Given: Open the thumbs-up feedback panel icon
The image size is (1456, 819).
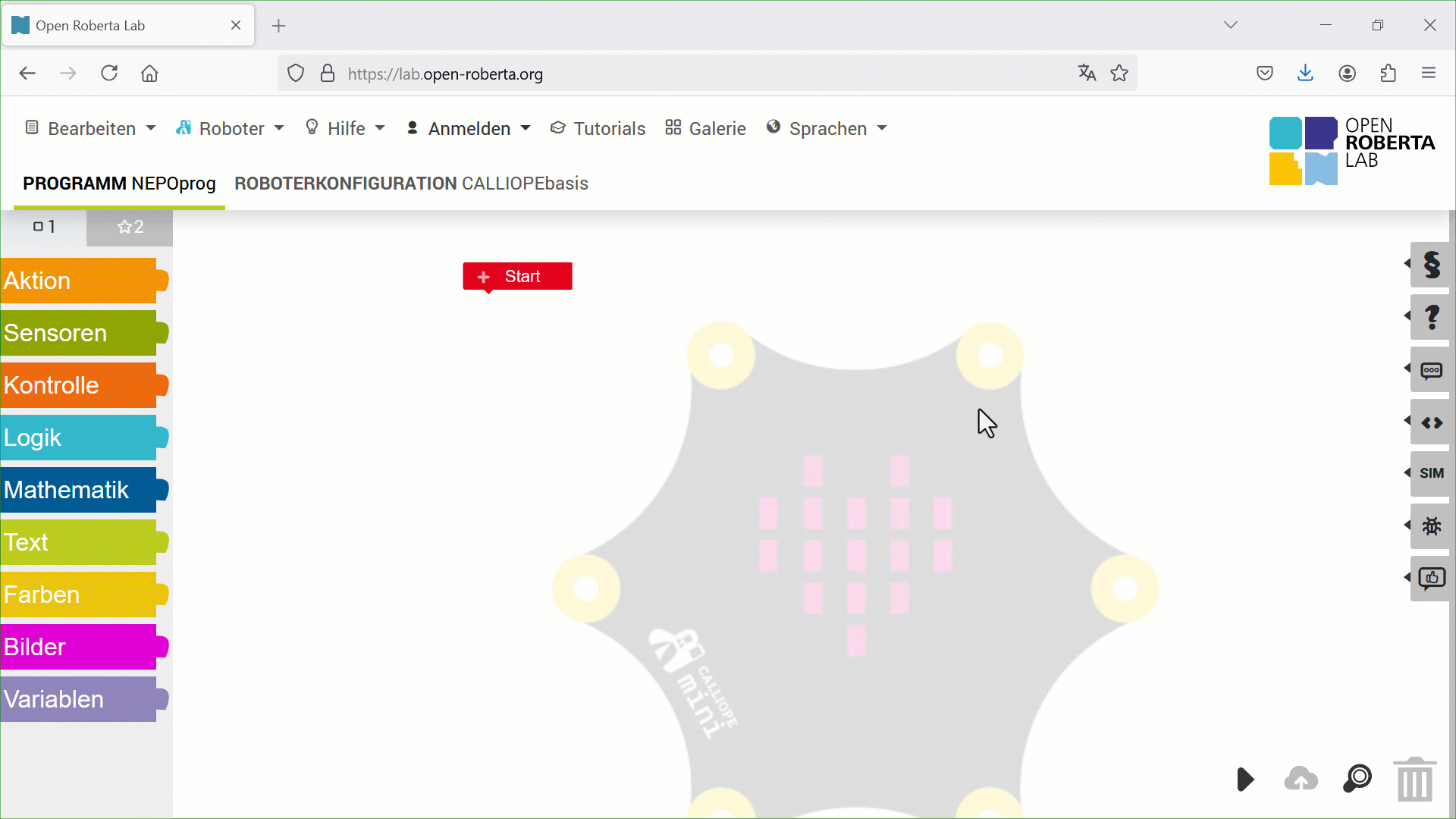Looking at the screenshot, I should point(1431,579).
